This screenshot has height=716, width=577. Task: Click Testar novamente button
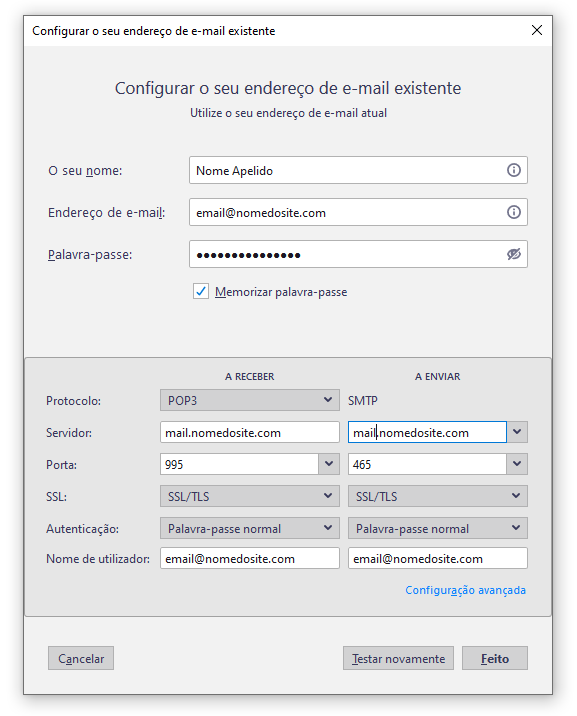point(399,658)
